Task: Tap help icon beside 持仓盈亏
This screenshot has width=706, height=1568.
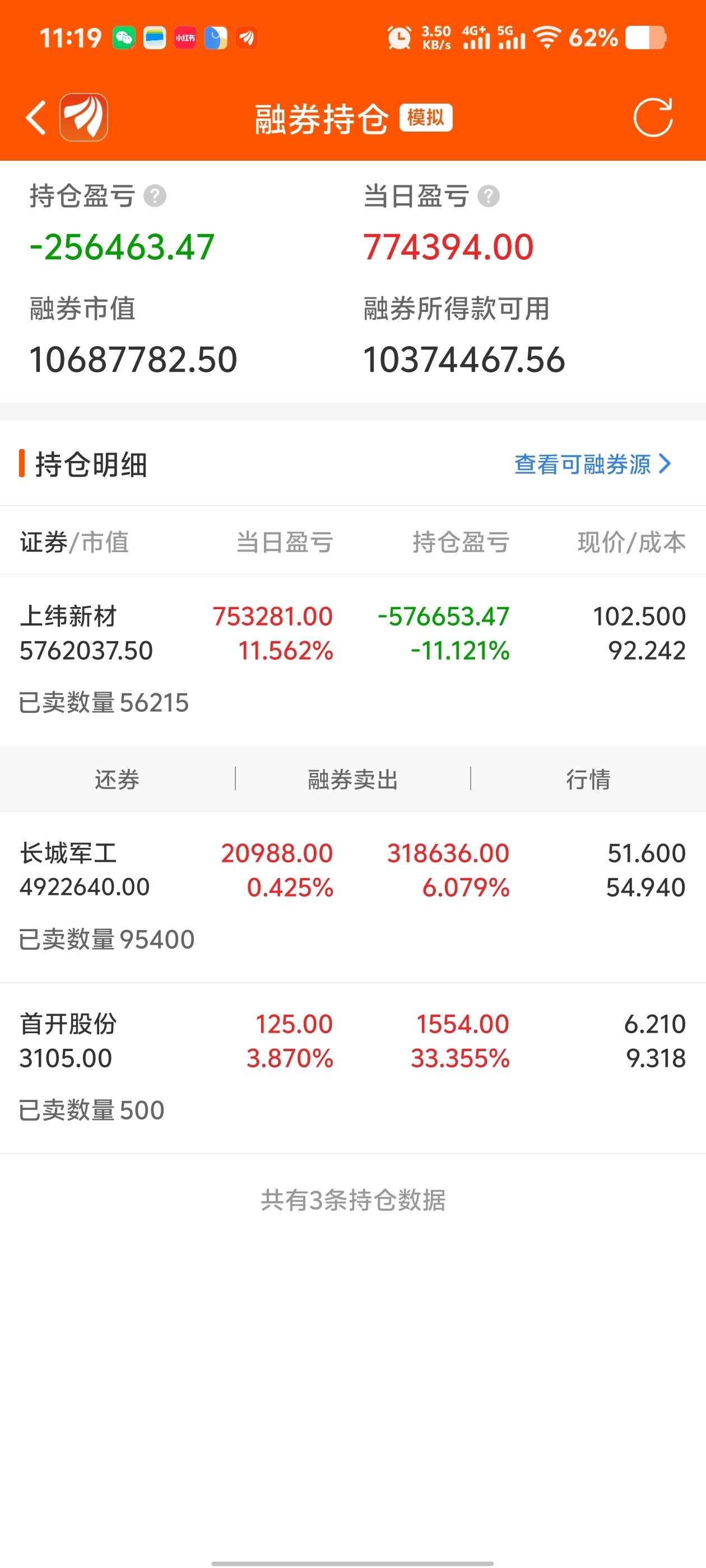Action: point(155,197)
